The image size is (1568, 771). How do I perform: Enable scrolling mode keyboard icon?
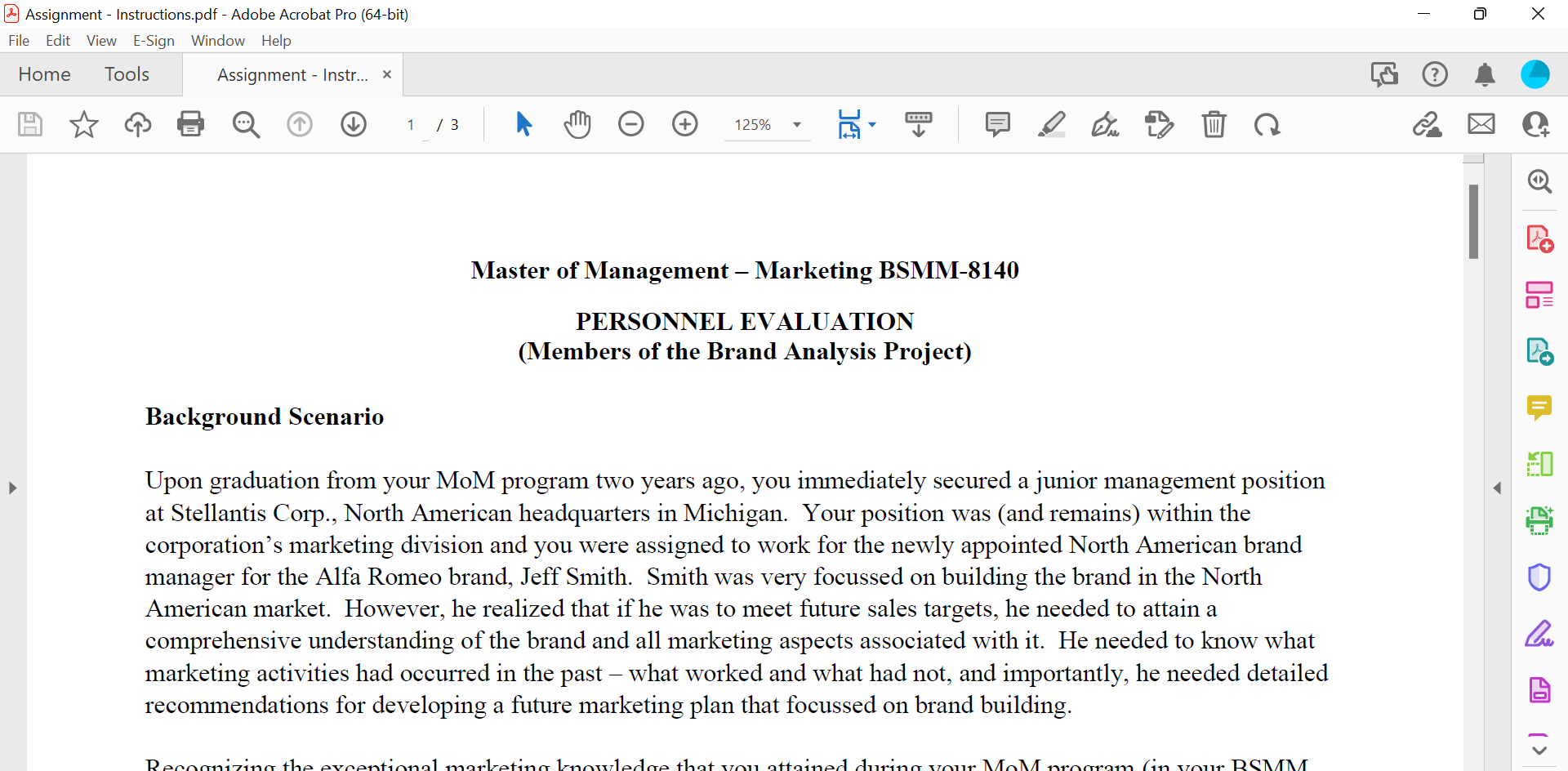coord(919,124)
